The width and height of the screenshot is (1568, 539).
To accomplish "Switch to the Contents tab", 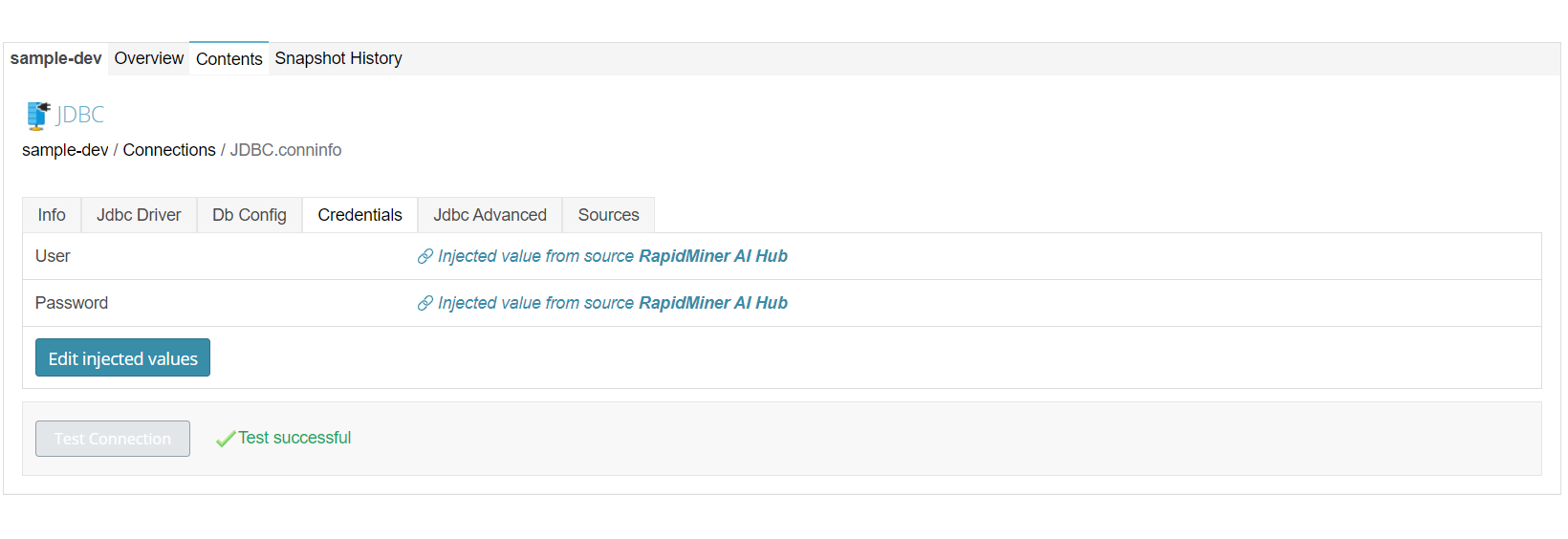I will click(229, 59).
